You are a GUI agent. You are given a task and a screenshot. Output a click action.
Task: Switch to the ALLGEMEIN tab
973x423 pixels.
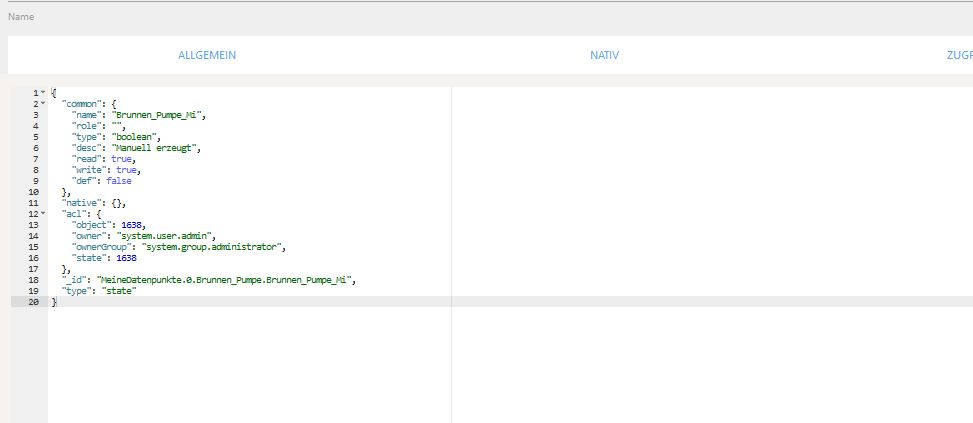207,55
